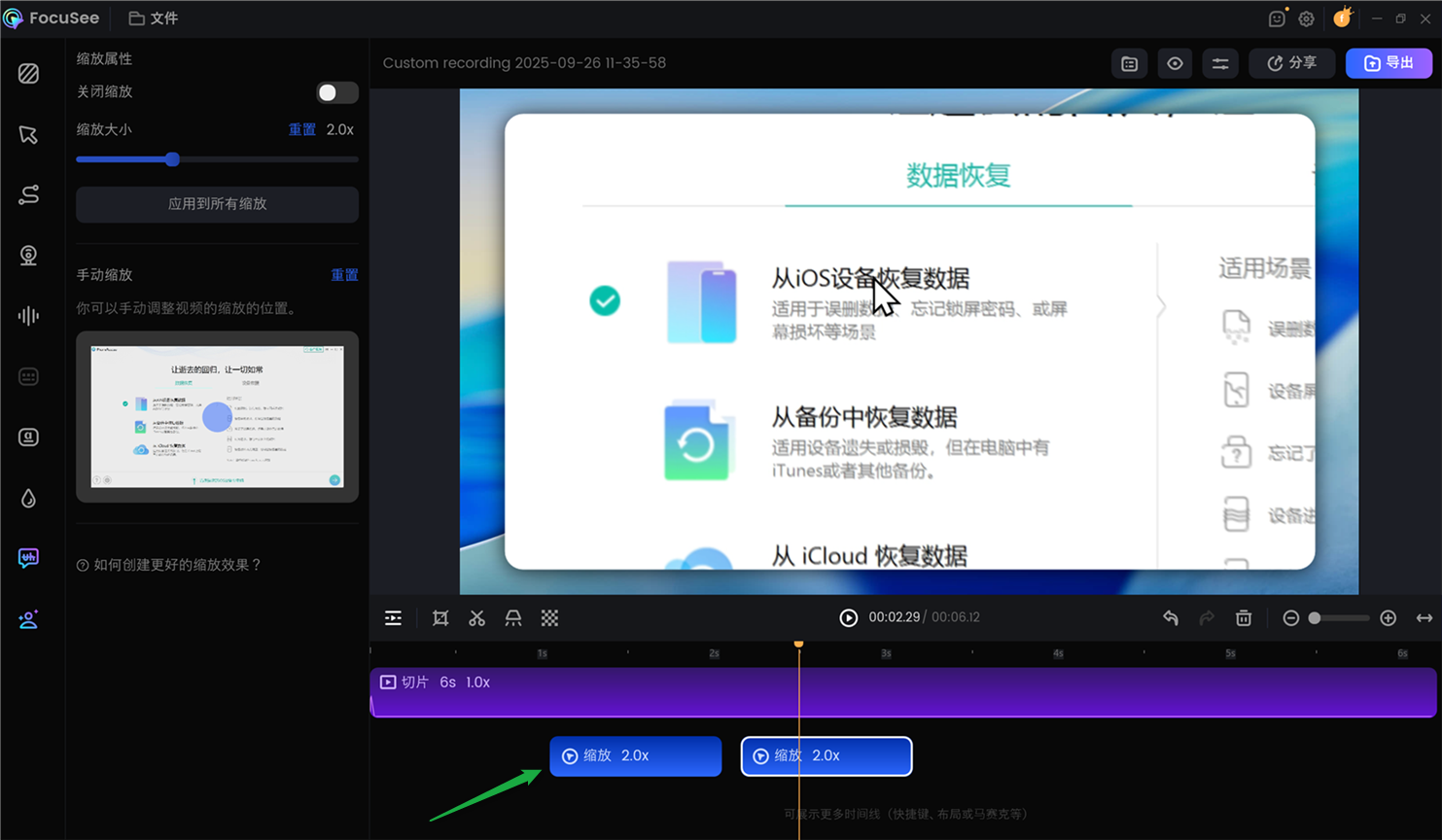Screen dimensions: 1442x840
Task: Click the fit-timeline double arrow icon
Action: click(1424, 618)
